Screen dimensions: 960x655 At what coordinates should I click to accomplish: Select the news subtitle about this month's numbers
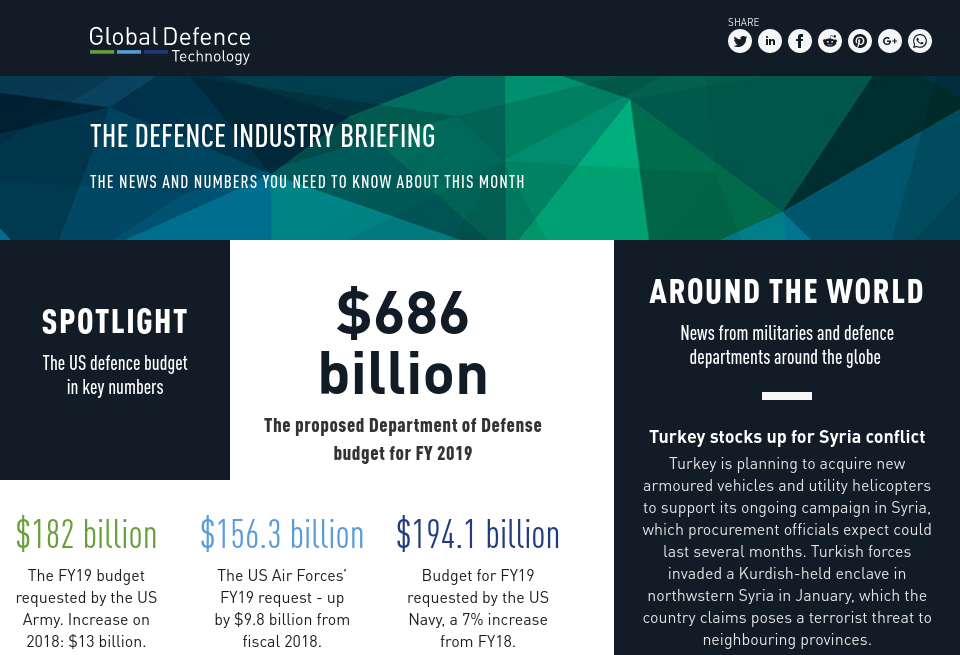coord(307,182)
